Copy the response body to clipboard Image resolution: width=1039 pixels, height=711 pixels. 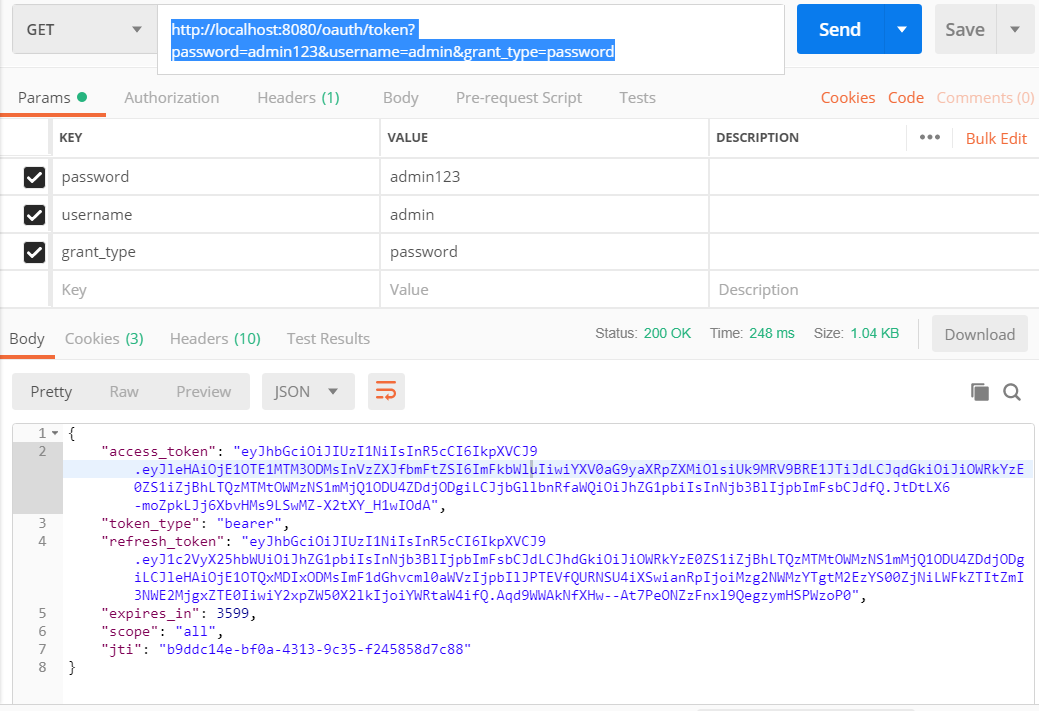979,392
